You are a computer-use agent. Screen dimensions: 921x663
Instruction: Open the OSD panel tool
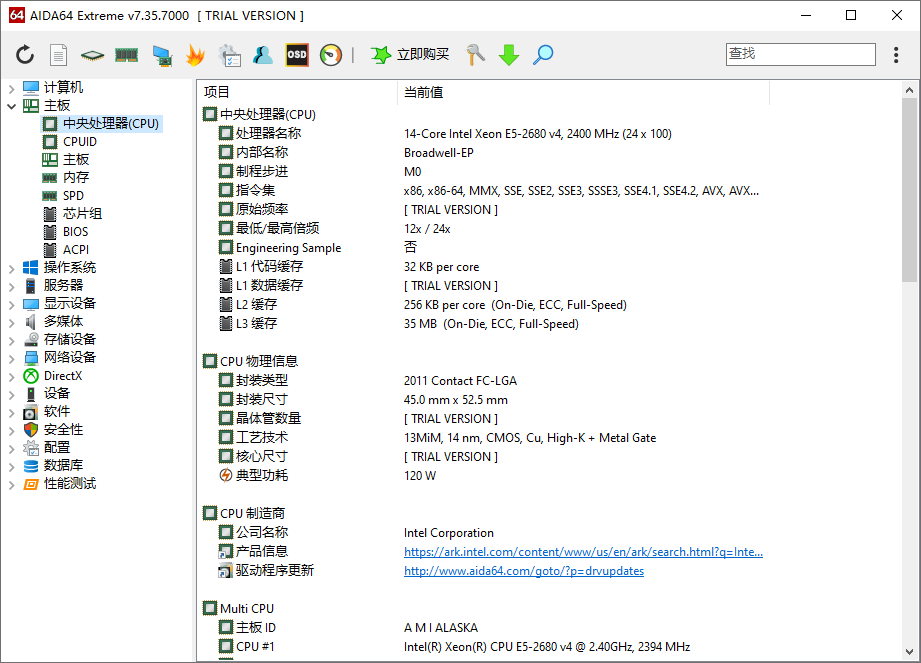coord(296,55)
